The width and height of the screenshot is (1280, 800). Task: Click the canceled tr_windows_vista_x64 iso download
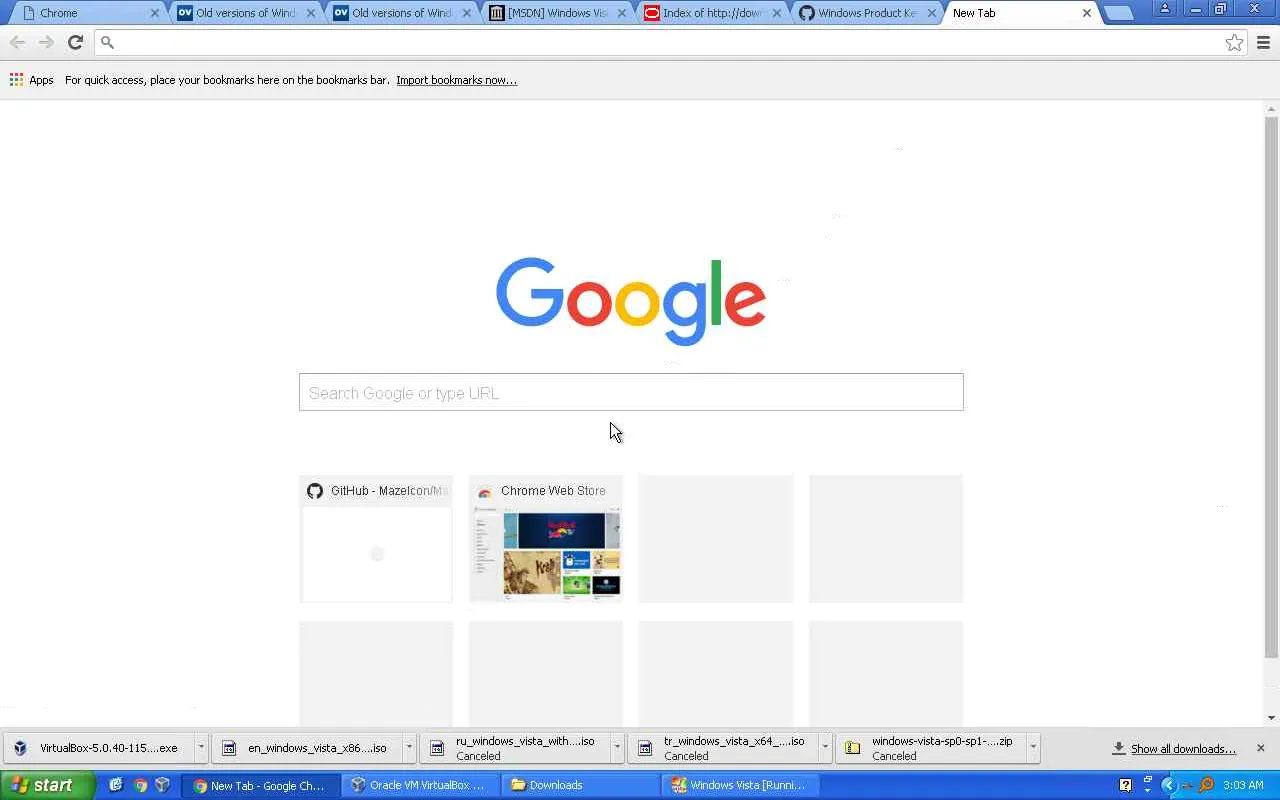point(724,748)
